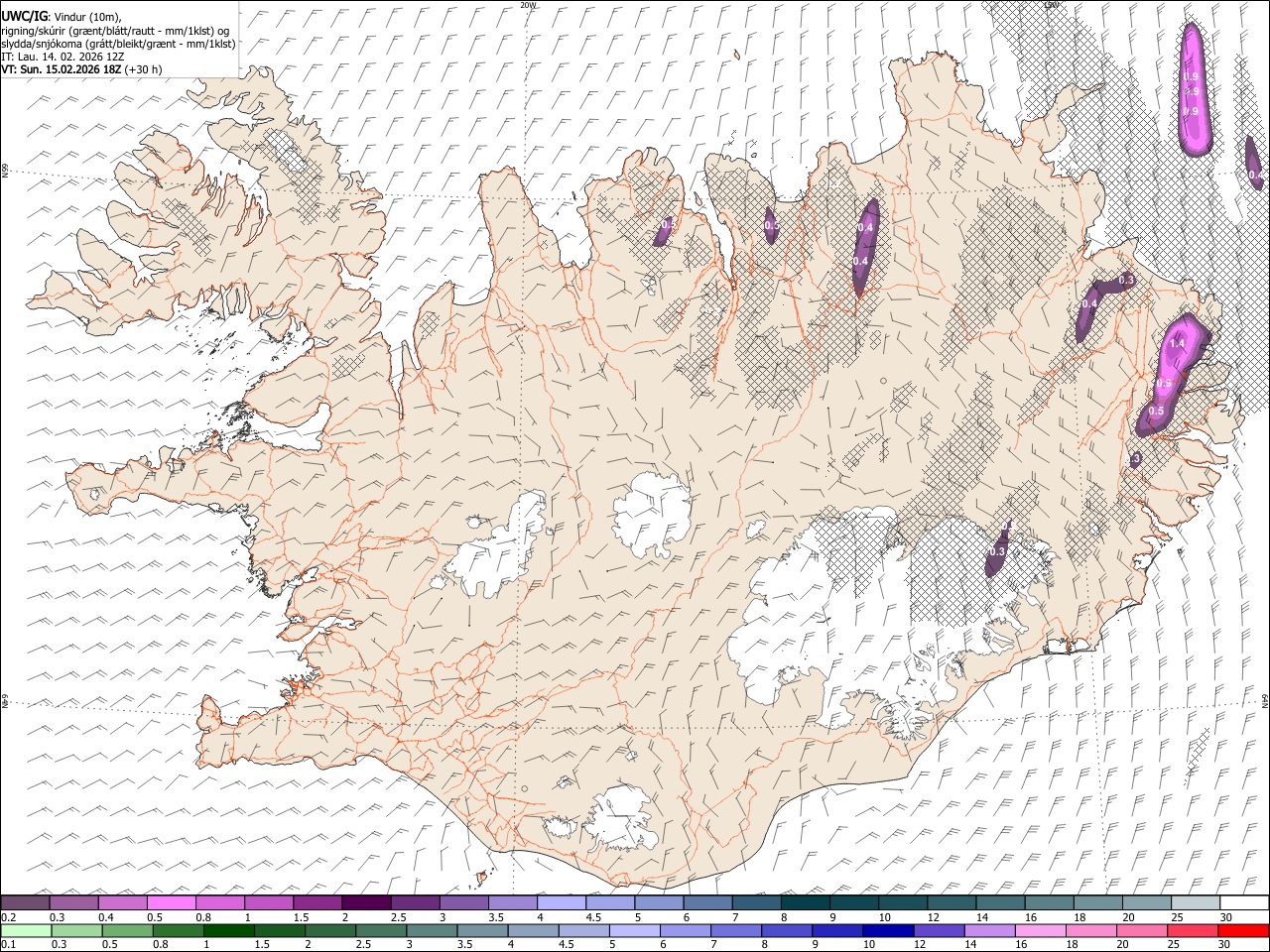Image resolution: width=1270 pixels, height=952 pixels.
Task: Click the medium blue rain swatch labeled 8
Action: click(x=787, y=930)
